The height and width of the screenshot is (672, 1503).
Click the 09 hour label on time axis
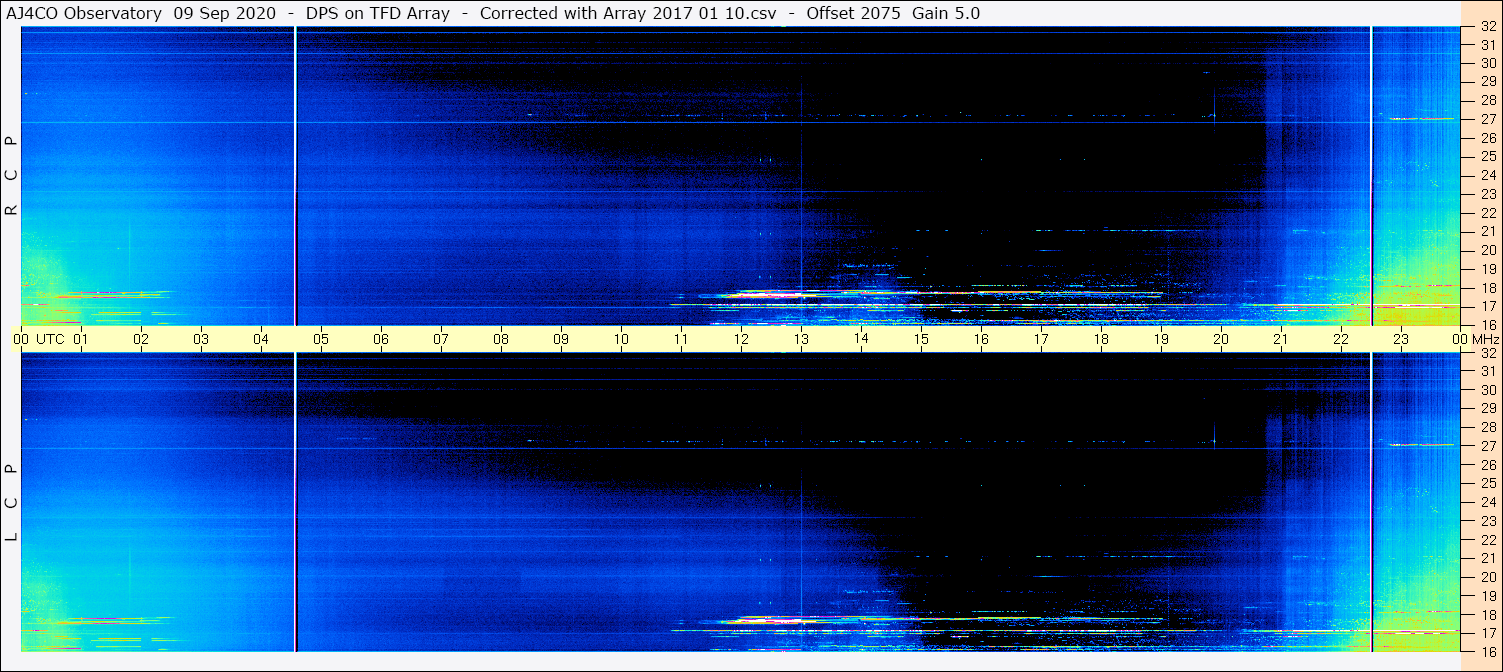pos(561,339)
